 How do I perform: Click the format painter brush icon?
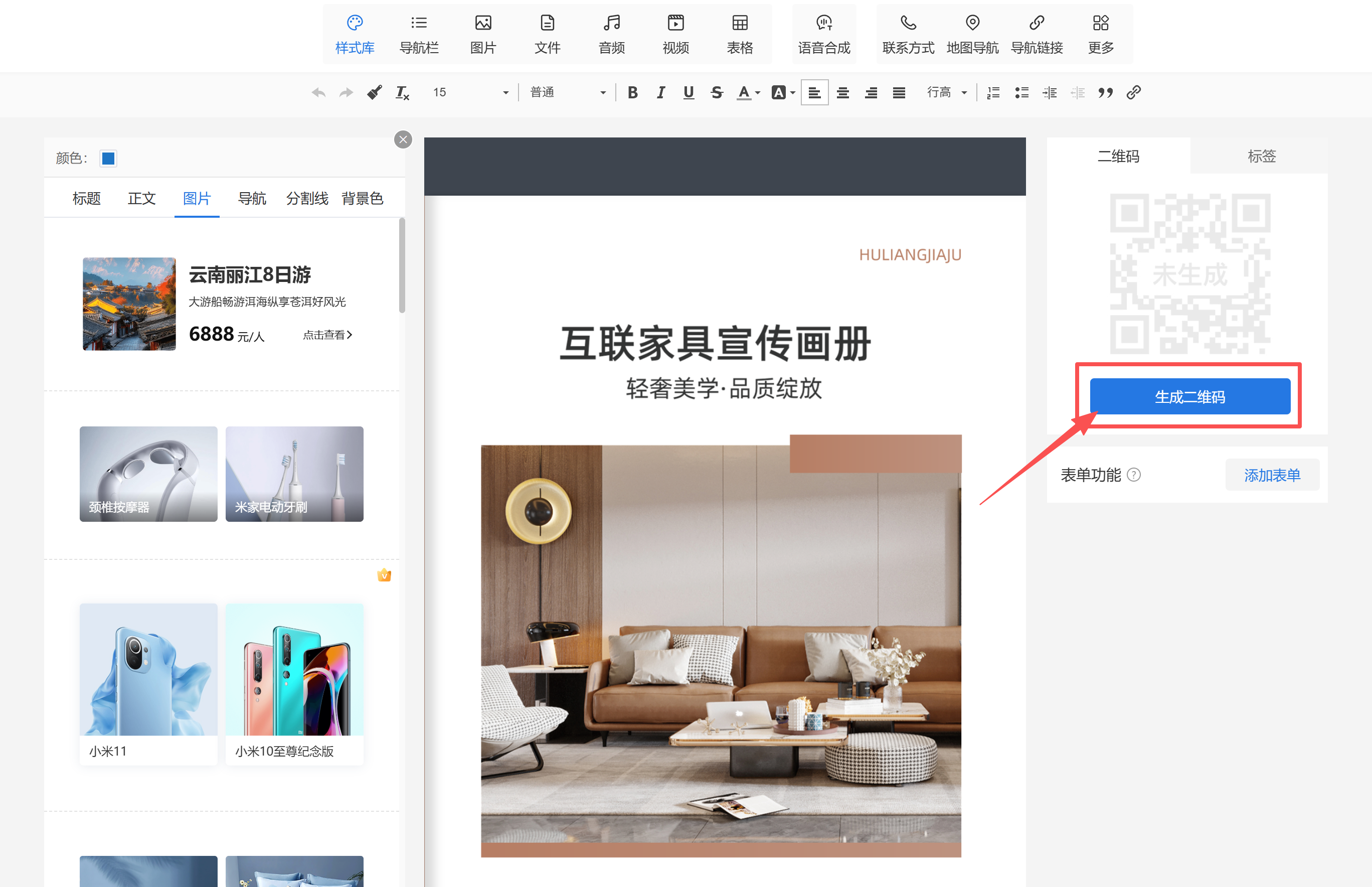(374, 93)
